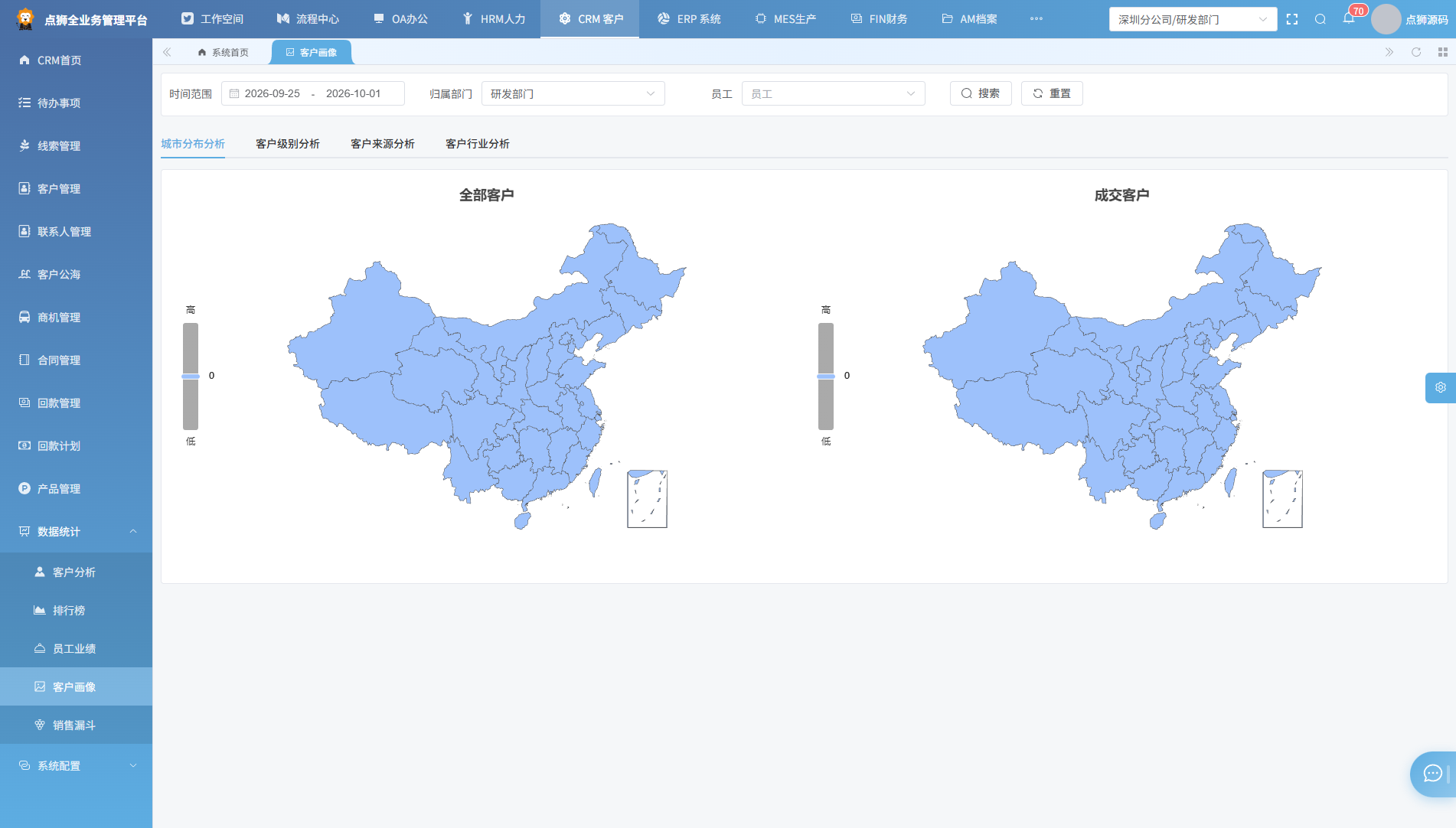This screenshot has width=1456, height=828.
Task: Open FIN财务 top menu
Action: (880, 19)
